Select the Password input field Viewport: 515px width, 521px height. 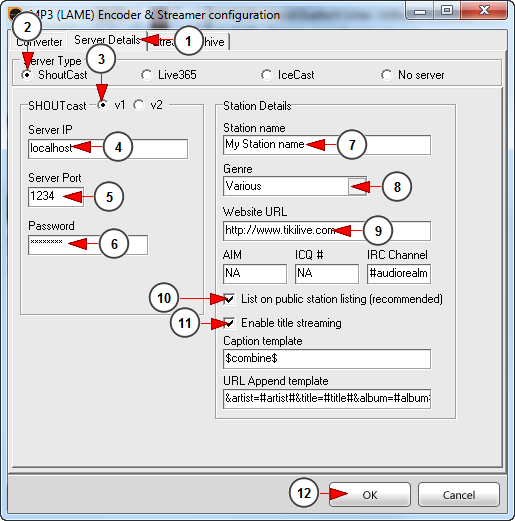click(x=88, y=245)
